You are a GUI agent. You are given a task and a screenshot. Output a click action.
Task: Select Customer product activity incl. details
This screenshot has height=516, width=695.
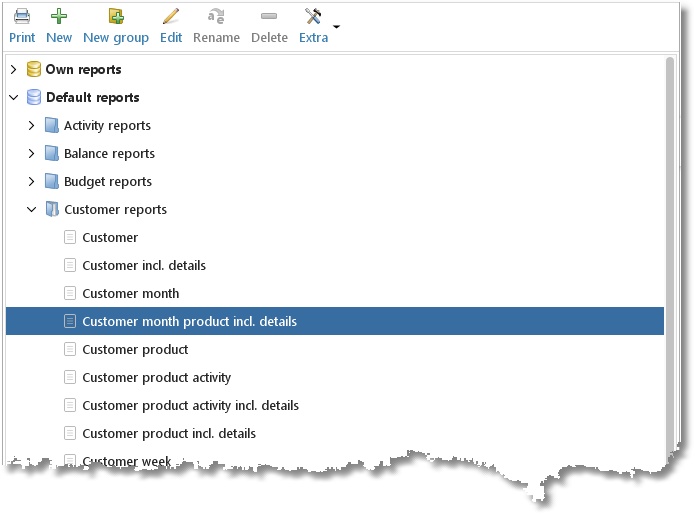click(x=191, y=406)
